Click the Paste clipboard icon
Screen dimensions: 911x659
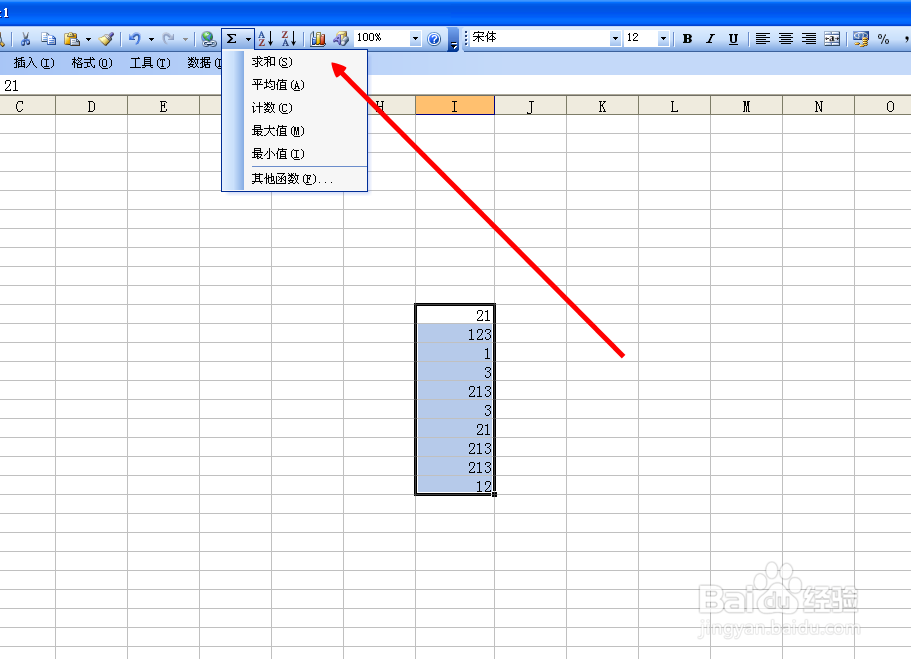[x=71, y=39]
